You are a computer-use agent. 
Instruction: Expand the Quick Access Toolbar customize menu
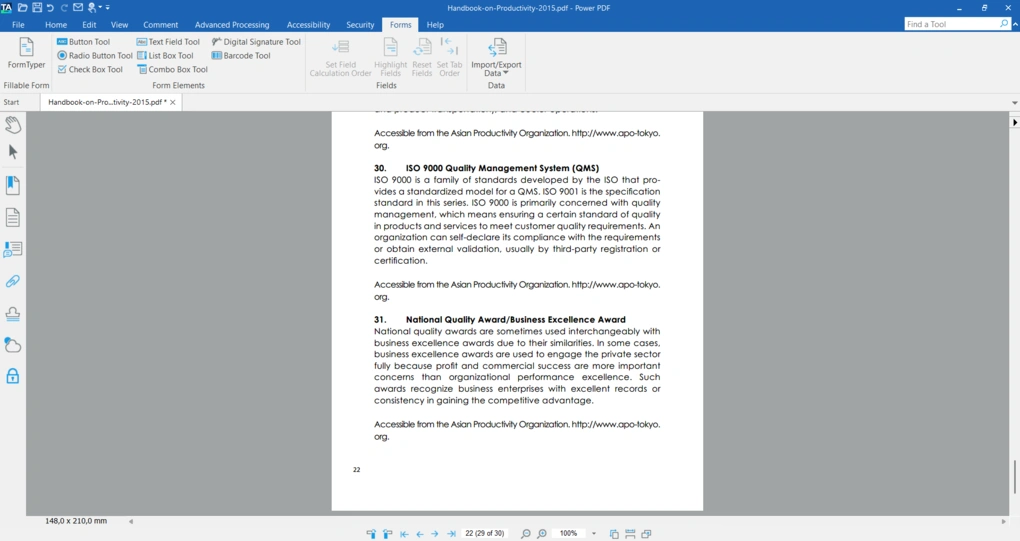click(x=108, y=8)
